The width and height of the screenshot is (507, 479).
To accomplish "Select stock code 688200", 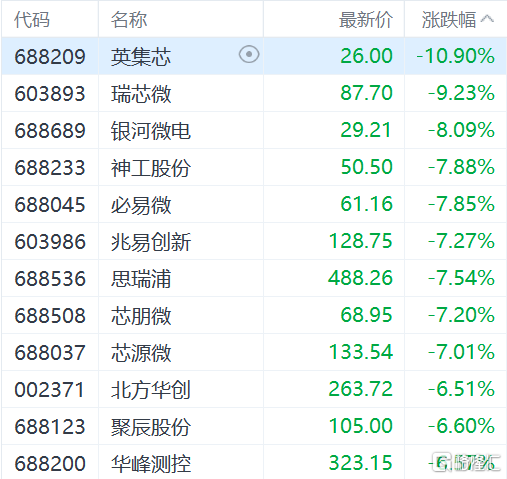I will coord(50,463).
